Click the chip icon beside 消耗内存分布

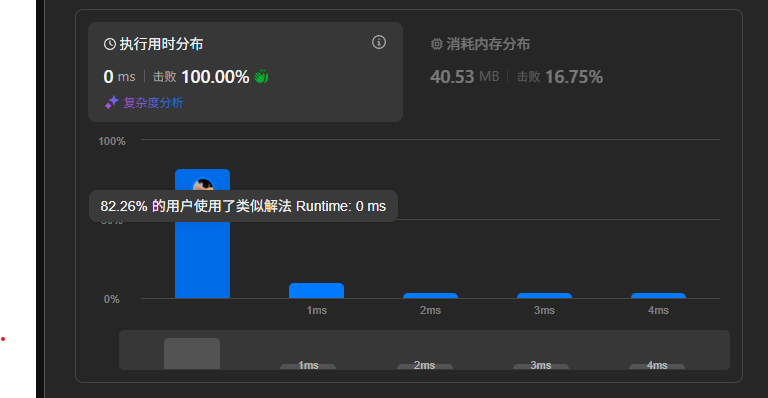[436, 44]
